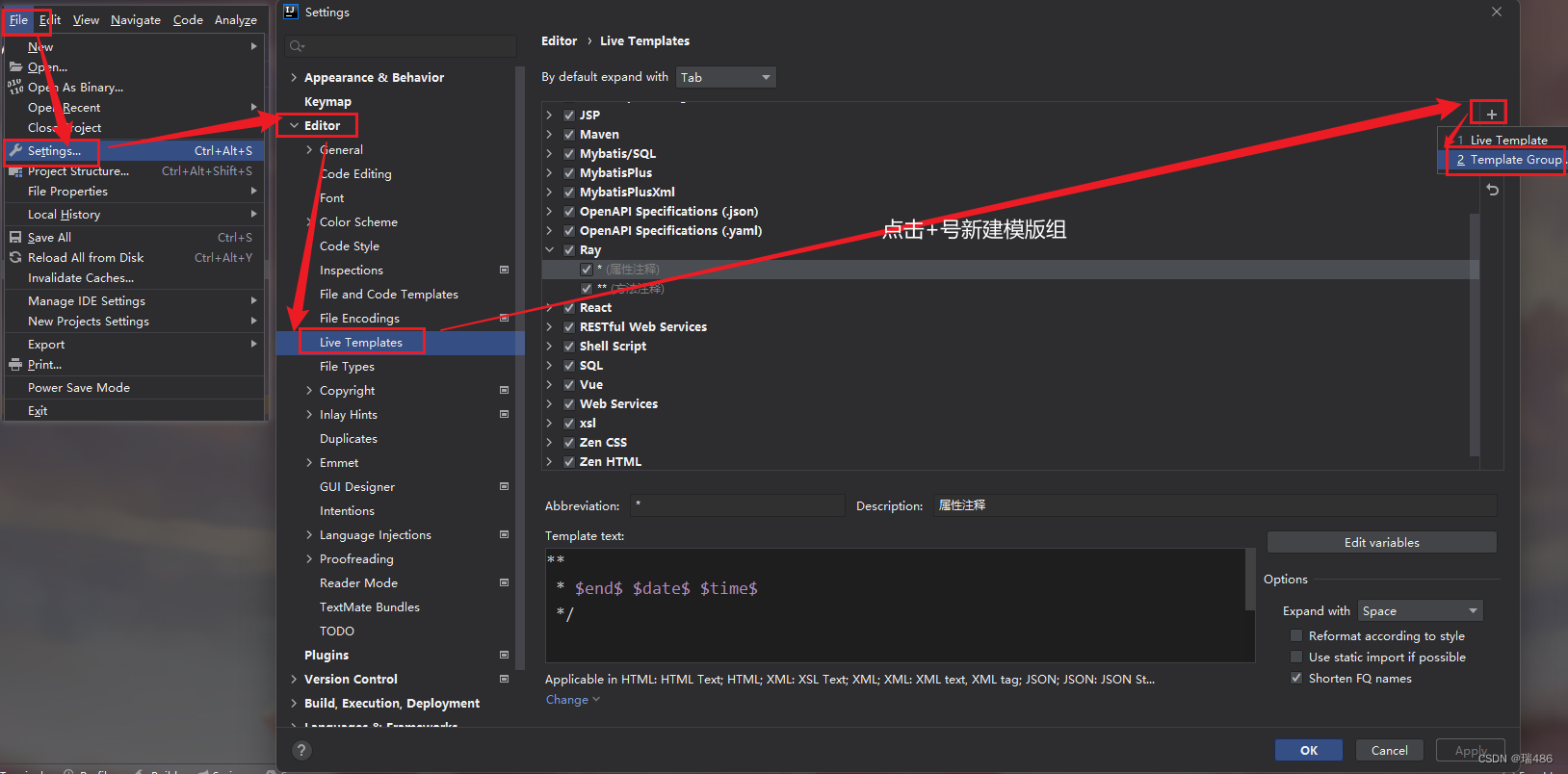Enable Reformat according to style

point(1296,635)
